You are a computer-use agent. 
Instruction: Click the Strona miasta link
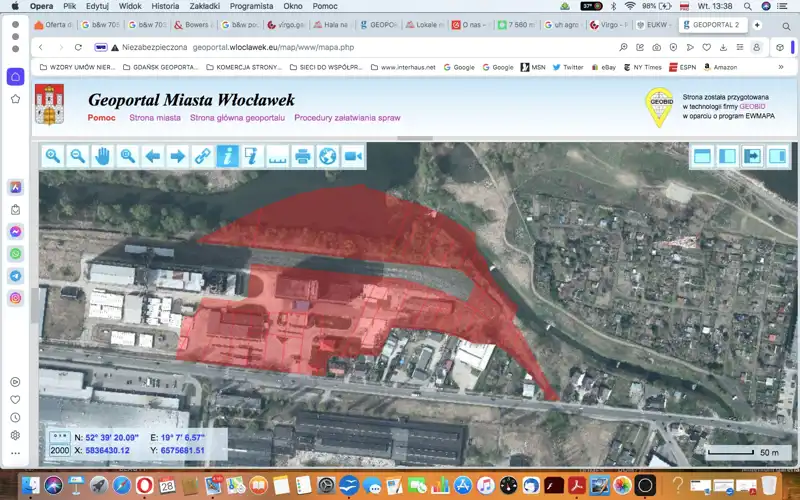pos(155,118)
